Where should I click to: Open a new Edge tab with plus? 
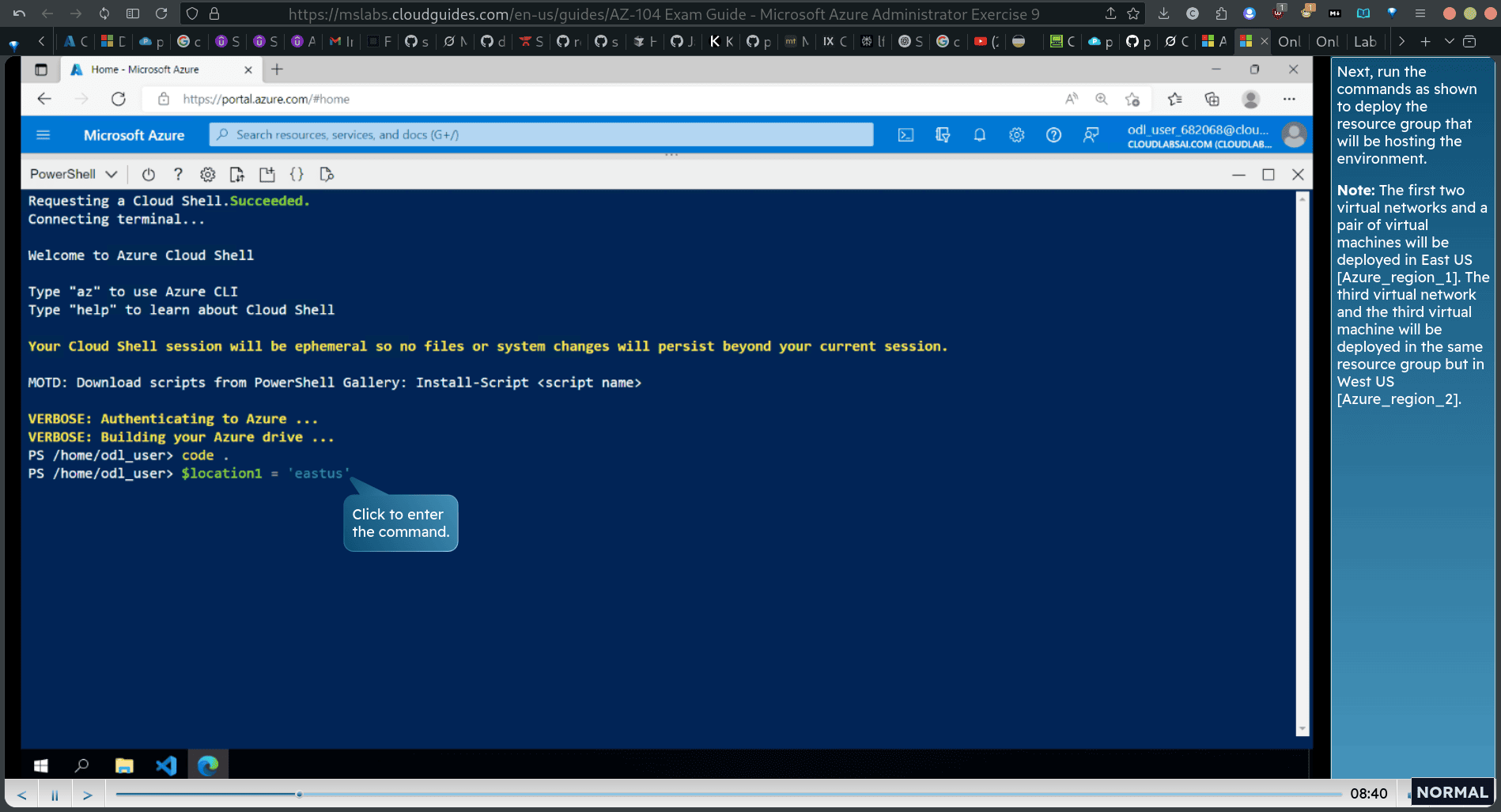coord(277,70)
